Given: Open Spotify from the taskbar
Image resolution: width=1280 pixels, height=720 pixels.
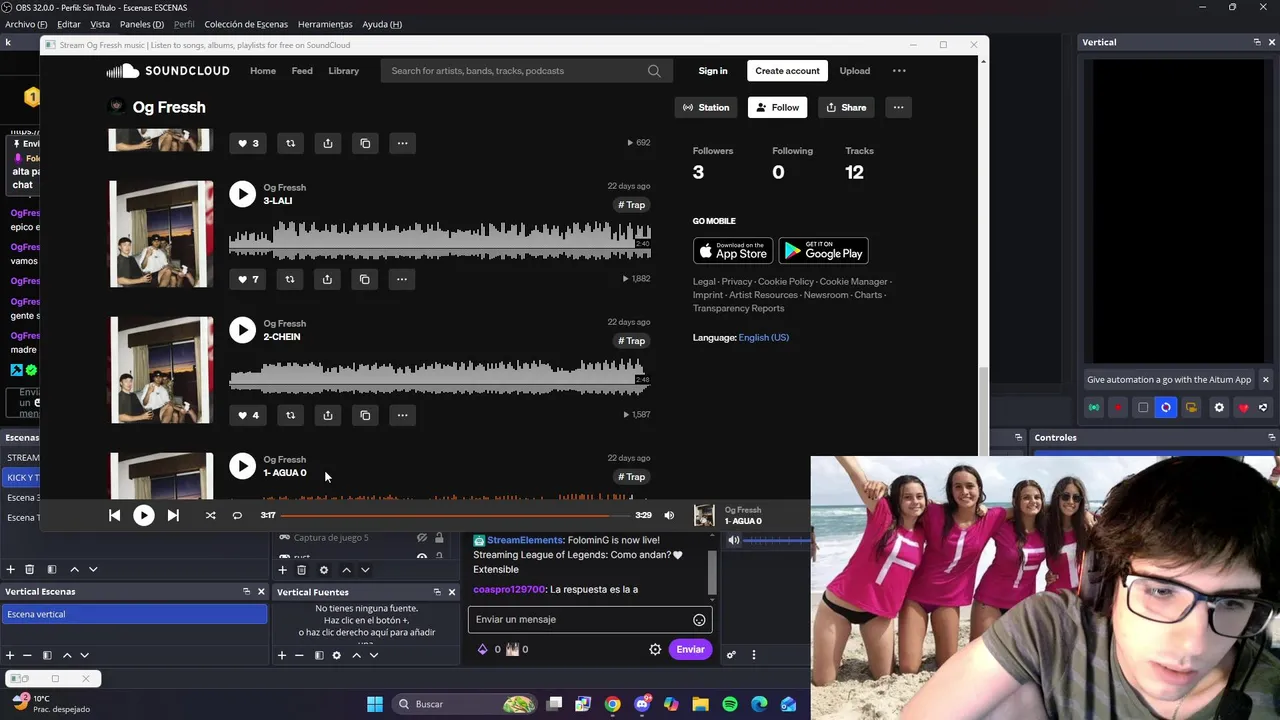Looking at the screenshot, I should pos(730,704).
